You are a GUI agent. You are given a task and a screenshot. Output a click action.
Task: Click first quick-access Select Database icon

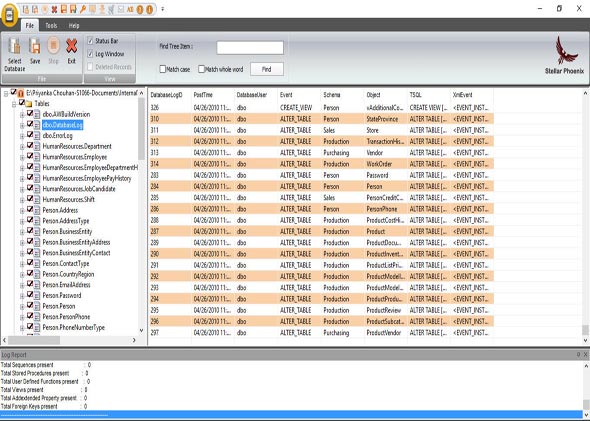[26, 9]
